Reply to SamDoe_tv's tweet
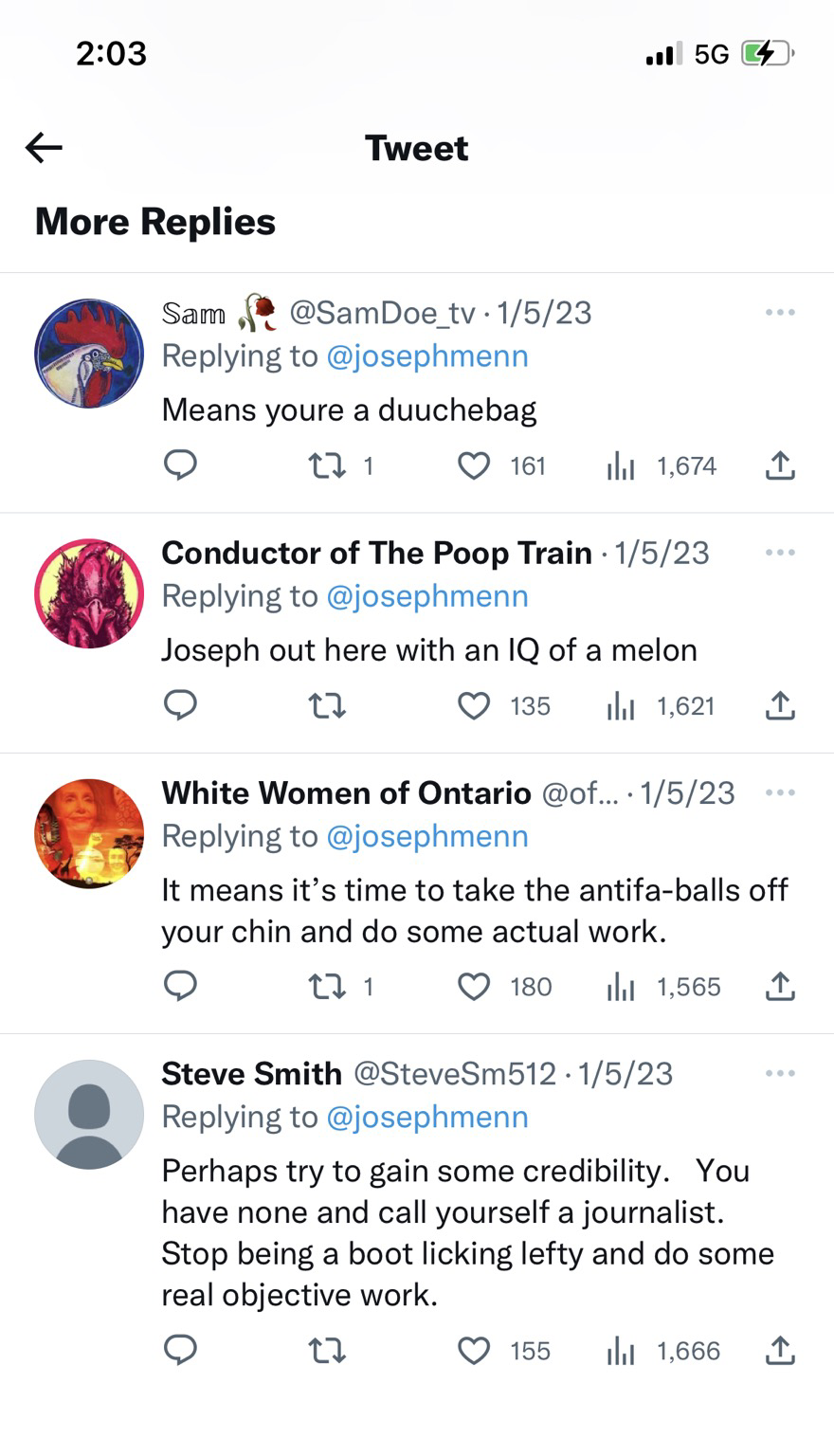 click(x=180, y=465)
